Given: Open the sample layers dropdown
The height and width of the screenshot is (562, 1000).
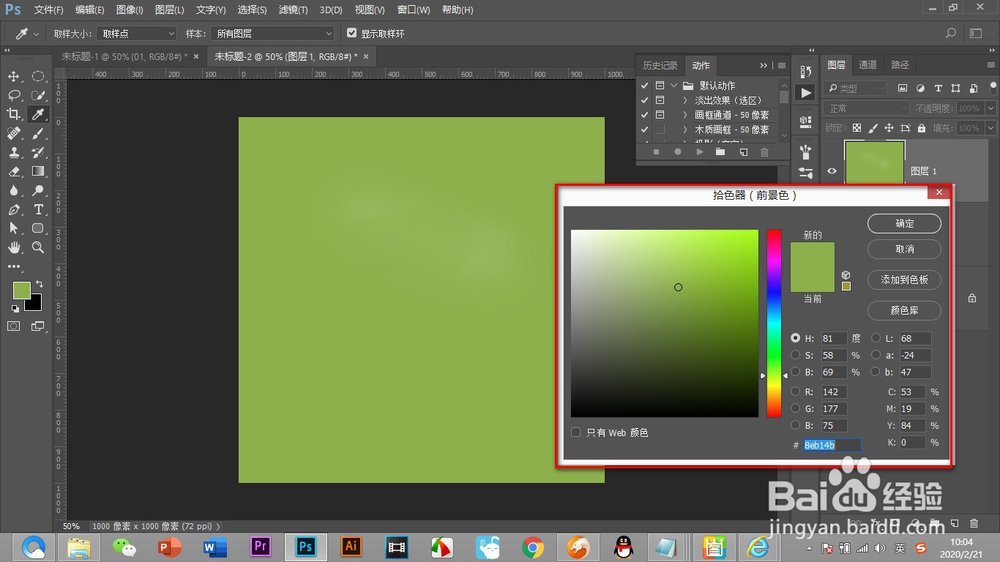Looking at the screenshot, I should point(273,33).
